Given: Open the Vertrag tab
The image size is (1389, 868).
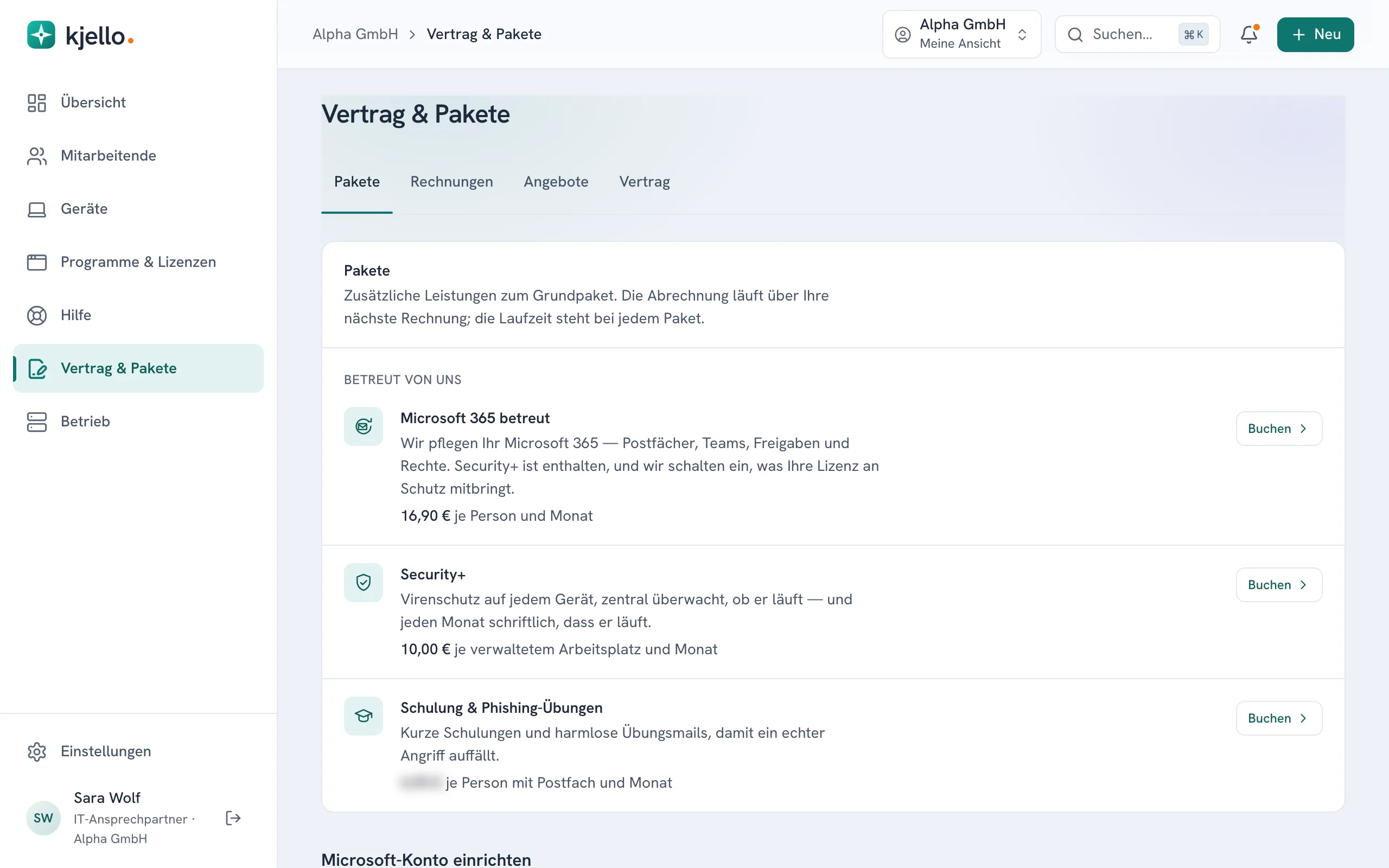Looking at the screenshot, I should pyautogui.click(x=644, y=181).
